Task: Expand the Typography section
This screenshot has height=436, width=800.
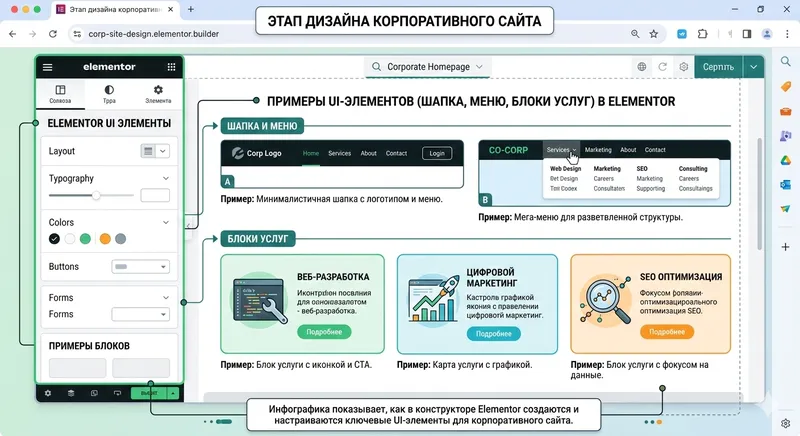Action: click(x=166, y=178)
